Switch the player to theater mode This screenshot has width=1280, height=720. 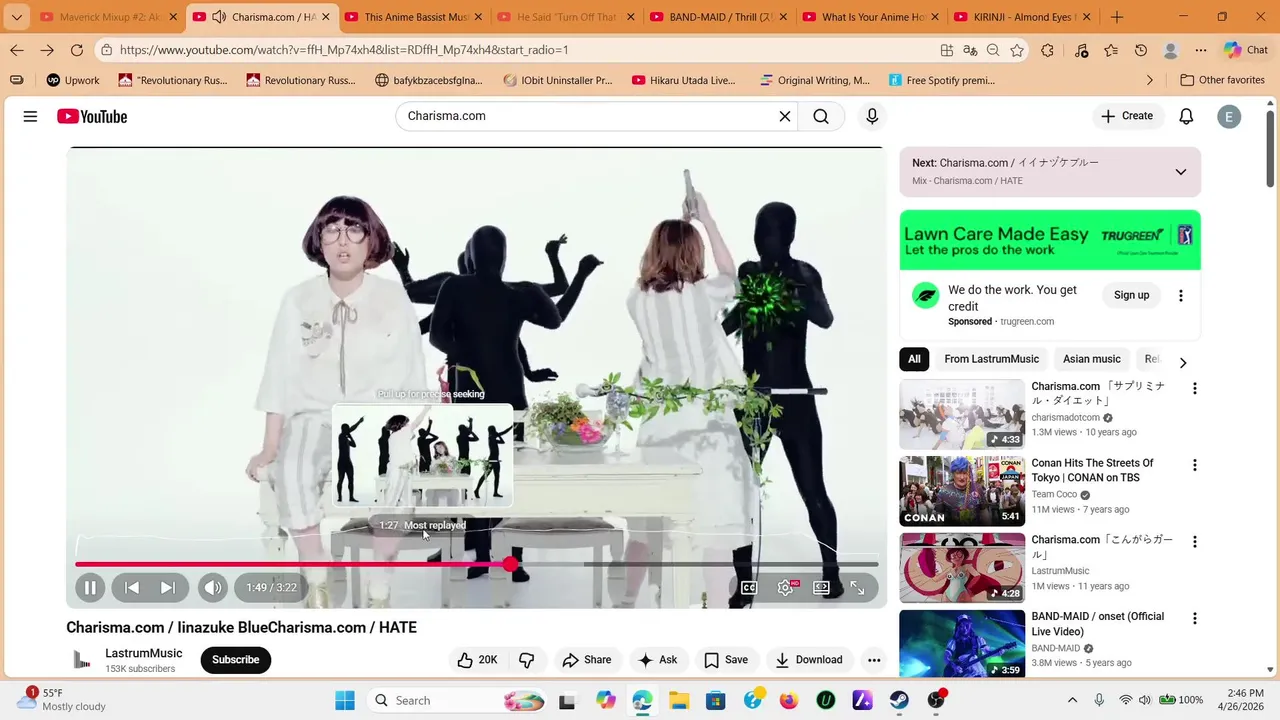pyautogui.click(x=822, y=588)
